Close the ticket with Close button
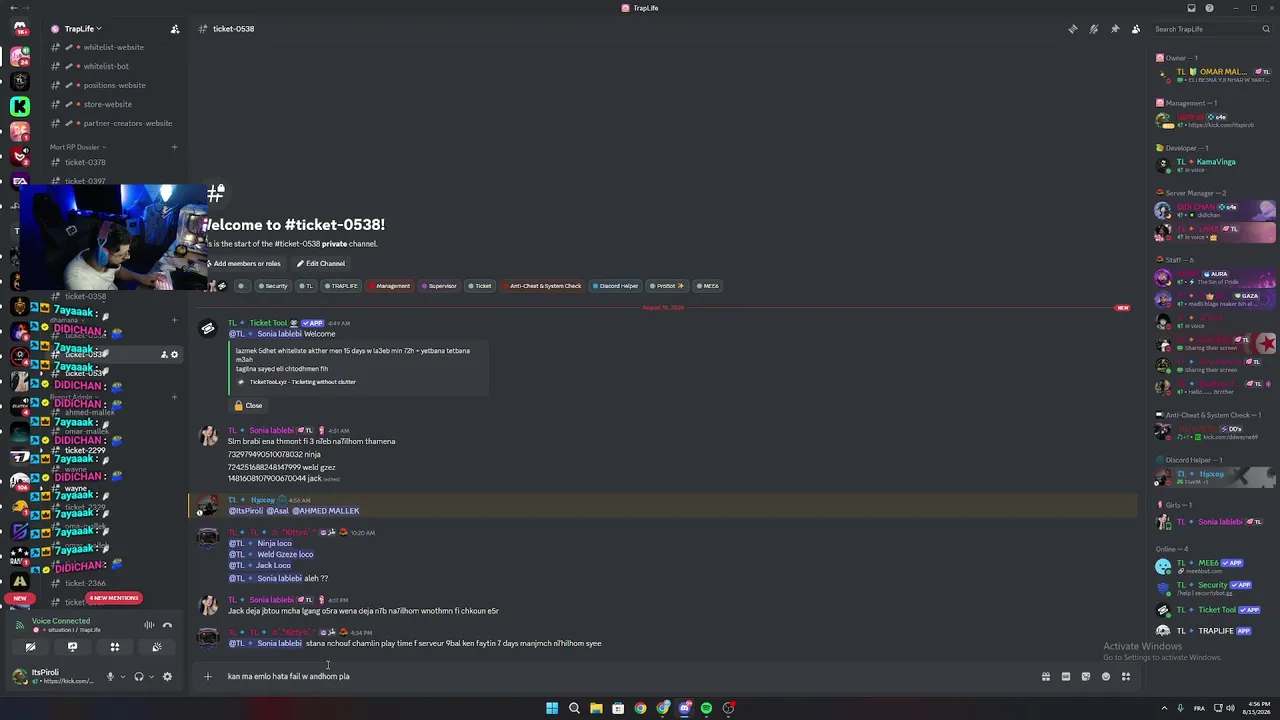 pos(248,406)
